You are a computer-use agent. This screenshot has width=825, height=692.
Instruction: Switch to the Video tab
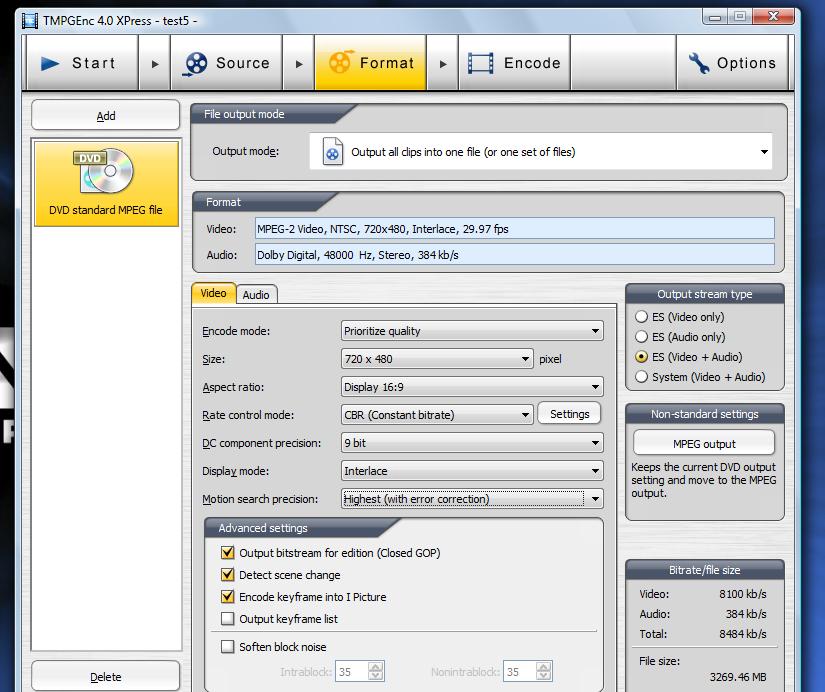point(214,293)
